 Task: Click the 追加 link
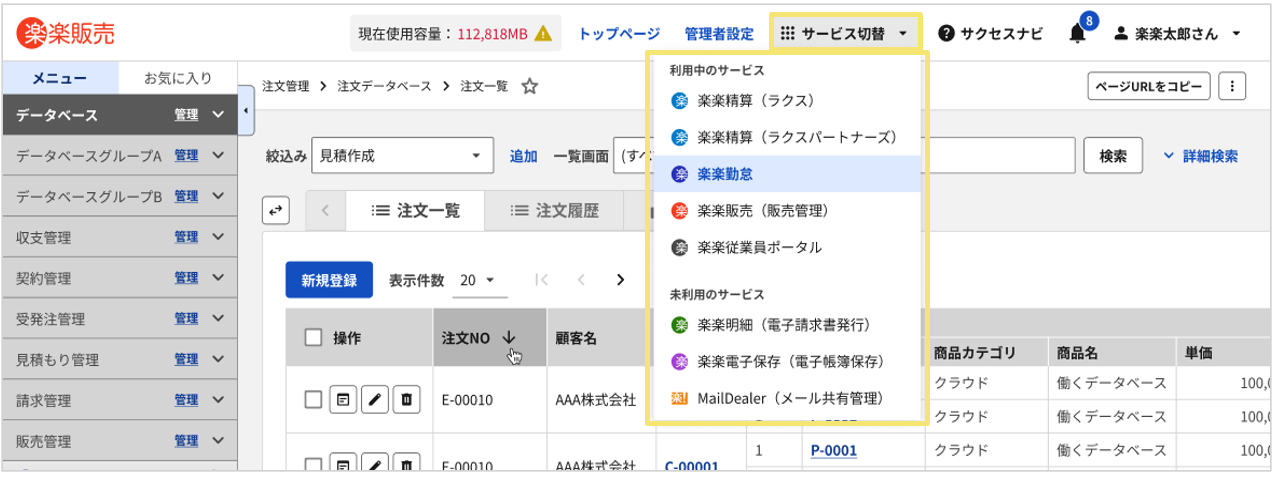523,156
